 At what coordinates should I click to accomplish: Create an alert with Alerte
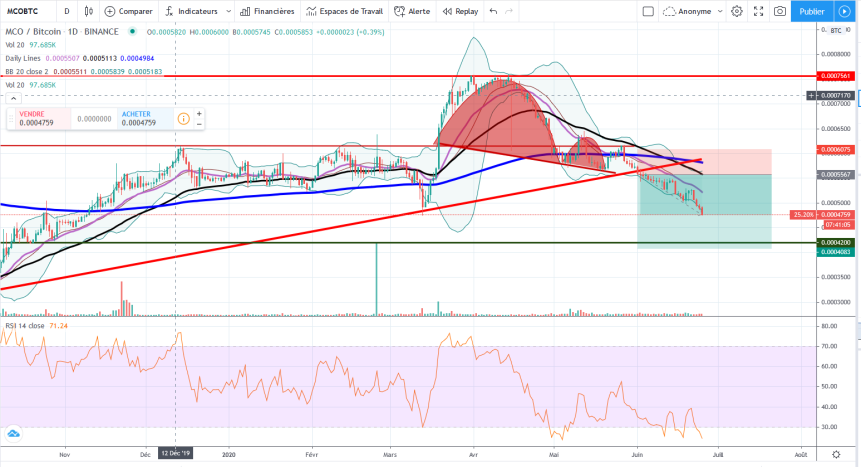click(x=412, y=11)
